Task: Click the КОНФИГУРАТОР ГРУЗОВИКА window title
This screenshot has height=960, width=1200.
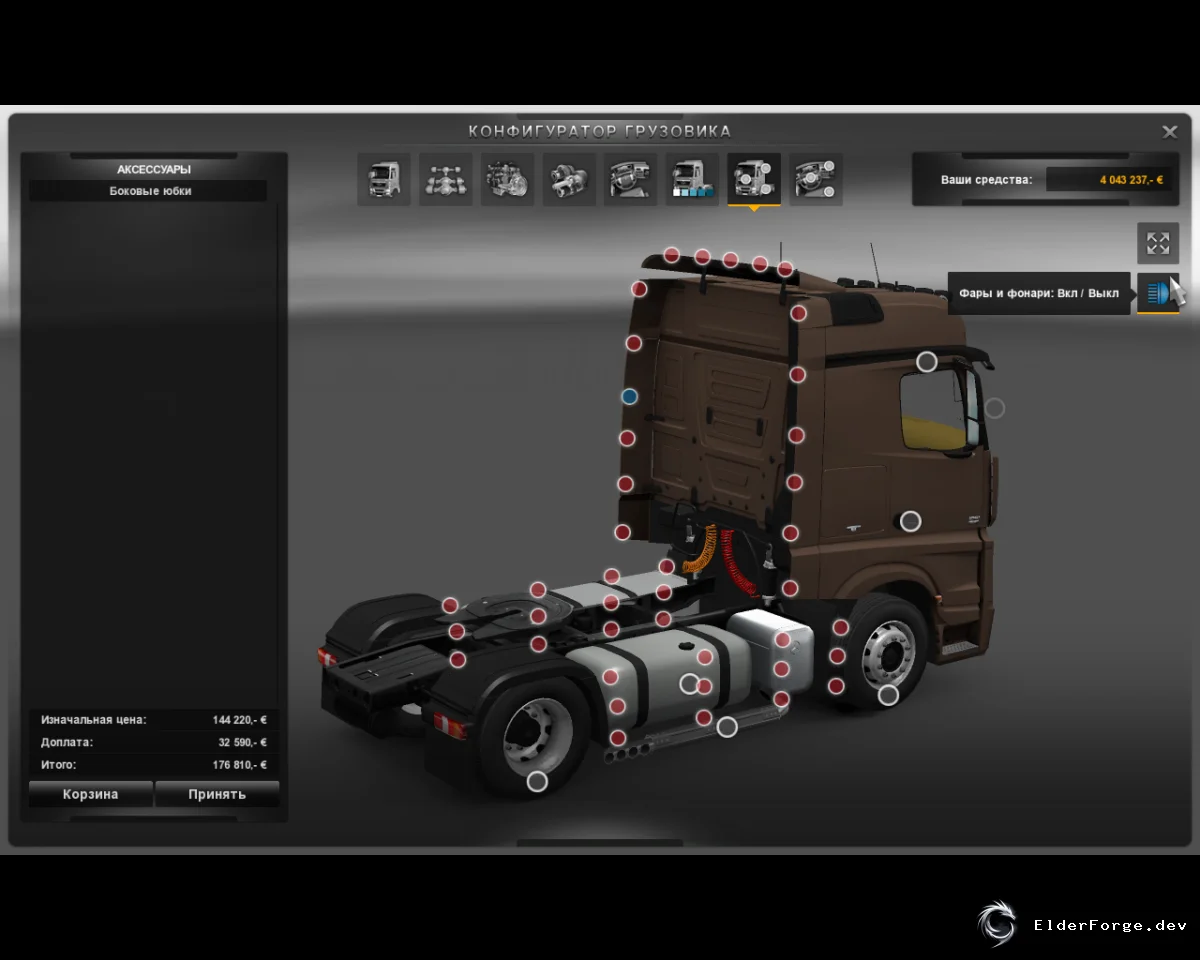Action: [x=600, y=131]
